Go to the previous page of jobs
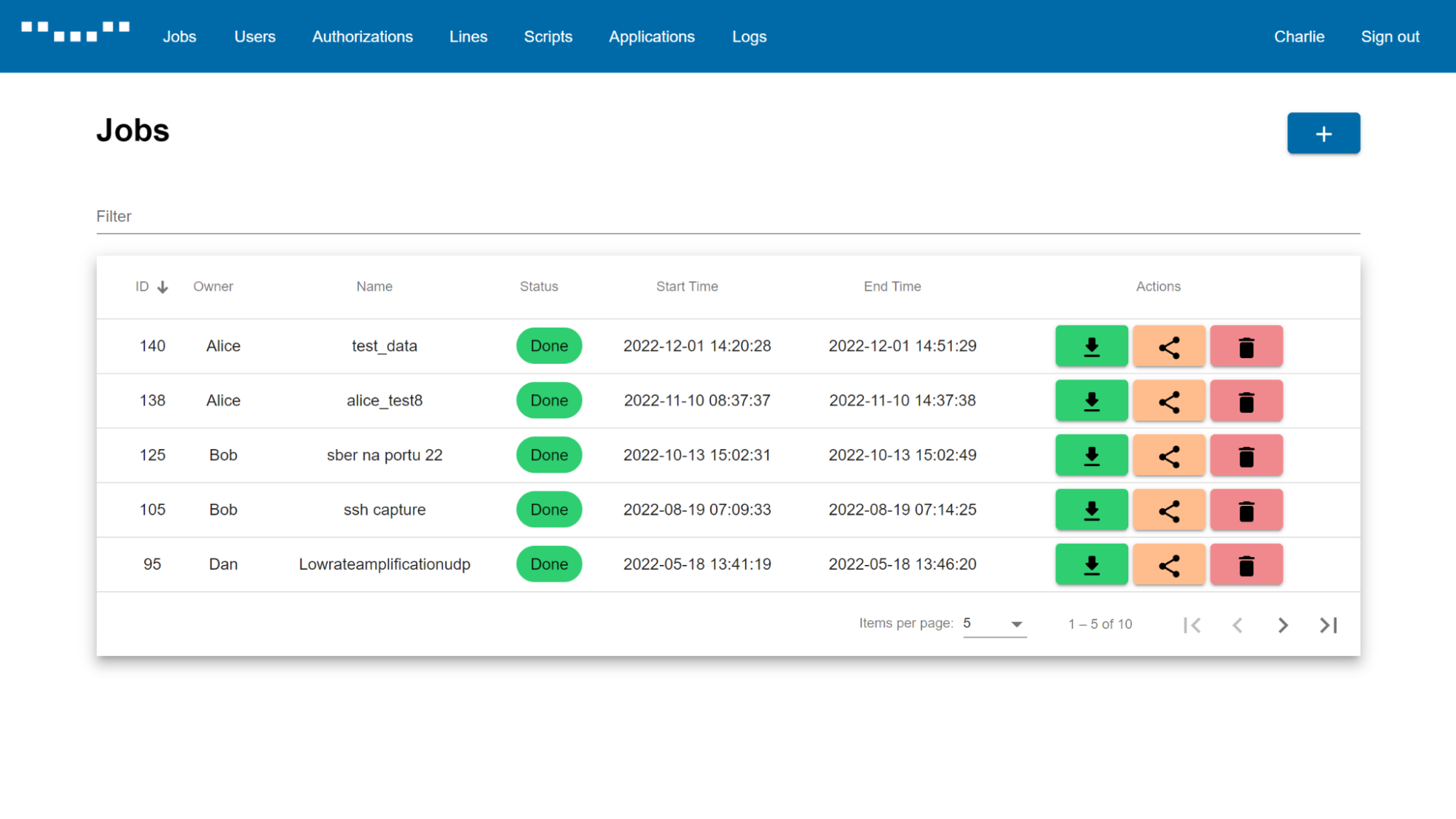1456x819 pixels. (1237, 625)
